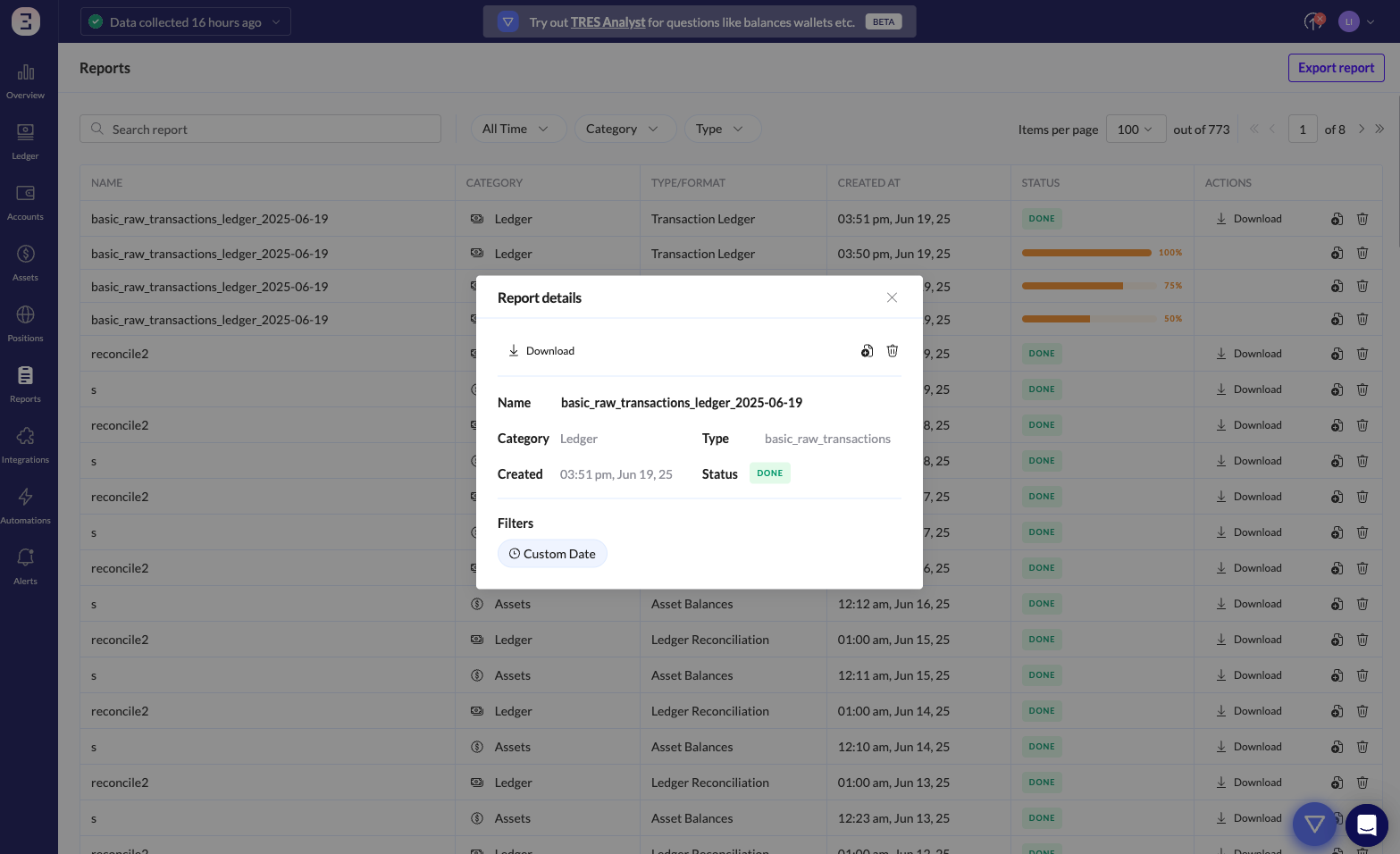Navigate to the Assets section
Image resolution: width=1400 pixels, height=854 pixels.
click(x=25, y=261)
